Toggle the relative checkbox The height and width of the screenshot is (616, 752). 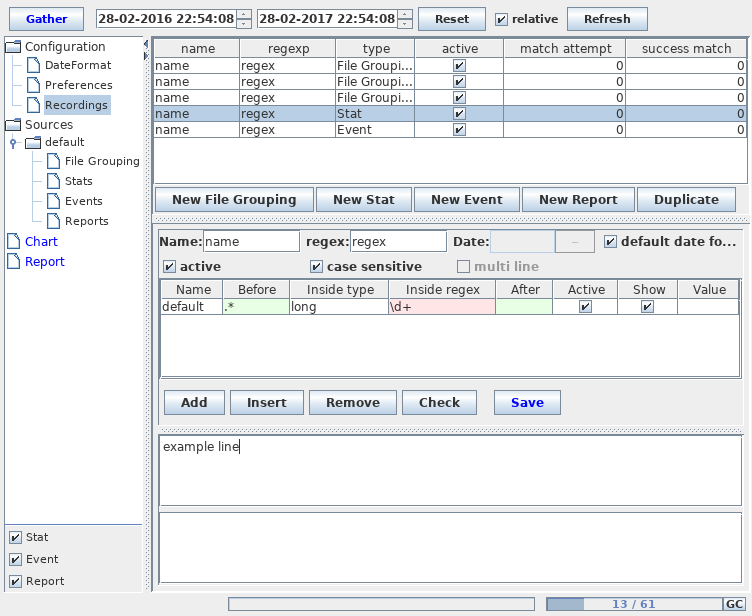(x=501, y=19)
